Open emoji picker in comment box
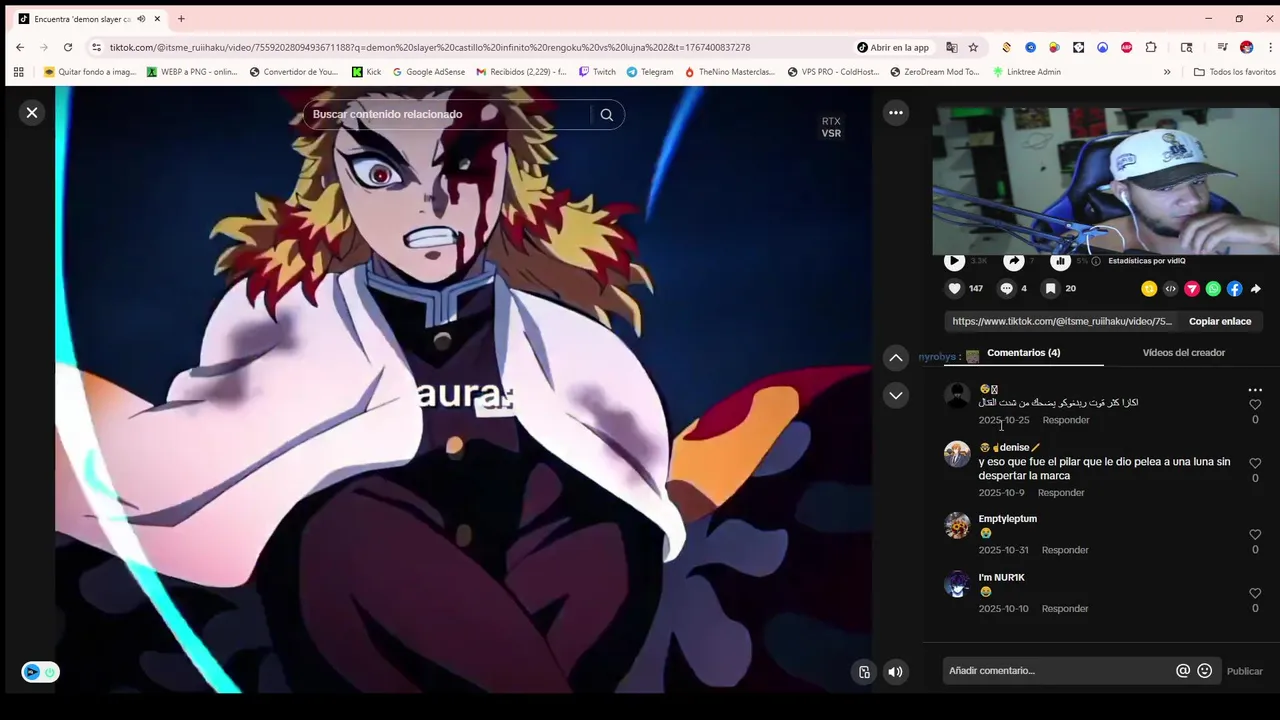1280x720 pixels. [x=1205, y=671]
